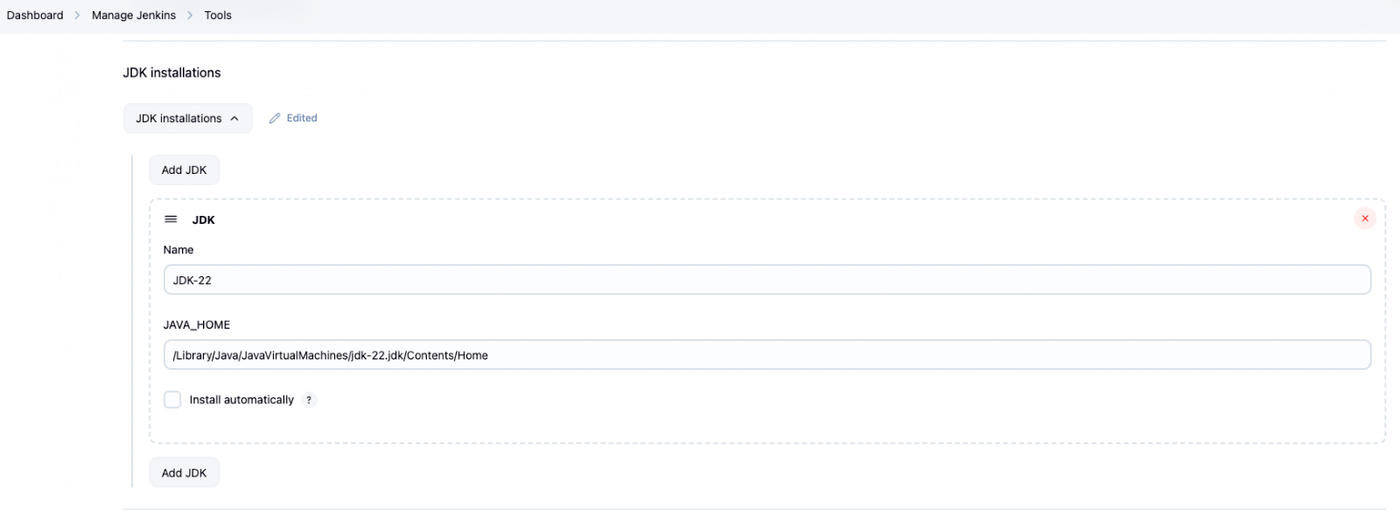Click breadcrumb chevron after Dashboard
This screenshot has height=522, width=1400.
point(77,15)
